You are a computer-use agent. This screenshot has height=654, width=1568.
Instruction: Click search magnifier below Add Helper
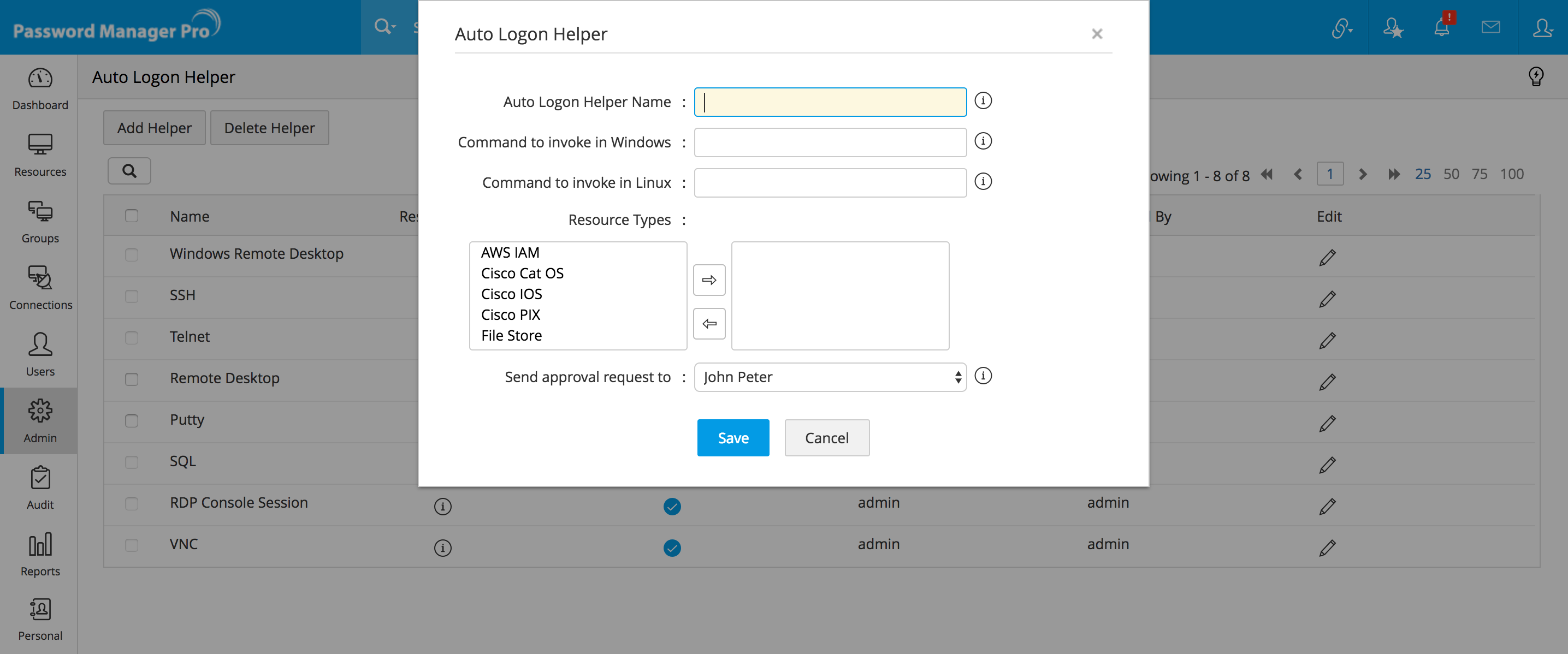[x=129, y=171]
